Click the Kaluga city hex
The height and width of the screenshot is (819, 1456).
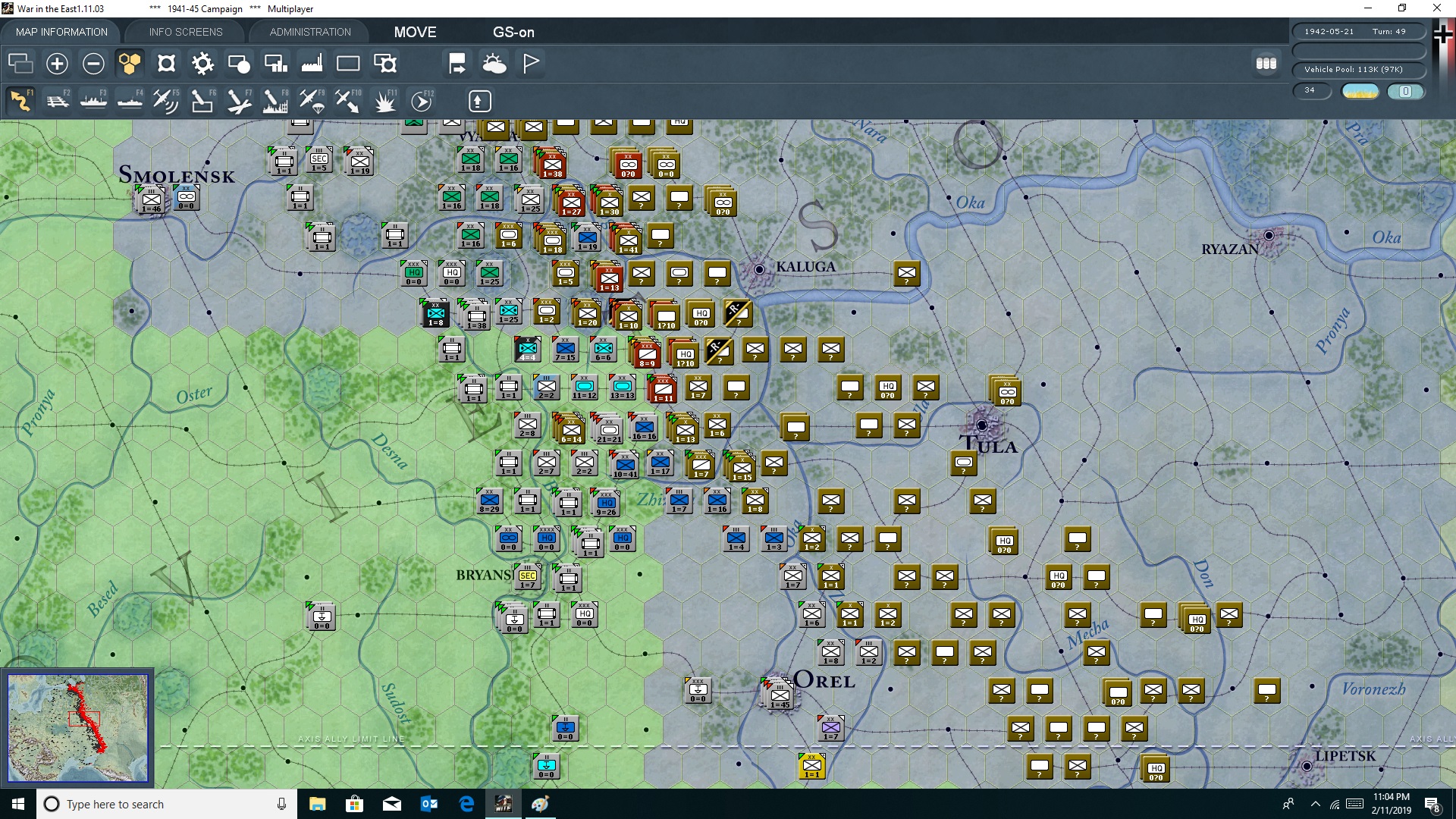click(759, 269)
